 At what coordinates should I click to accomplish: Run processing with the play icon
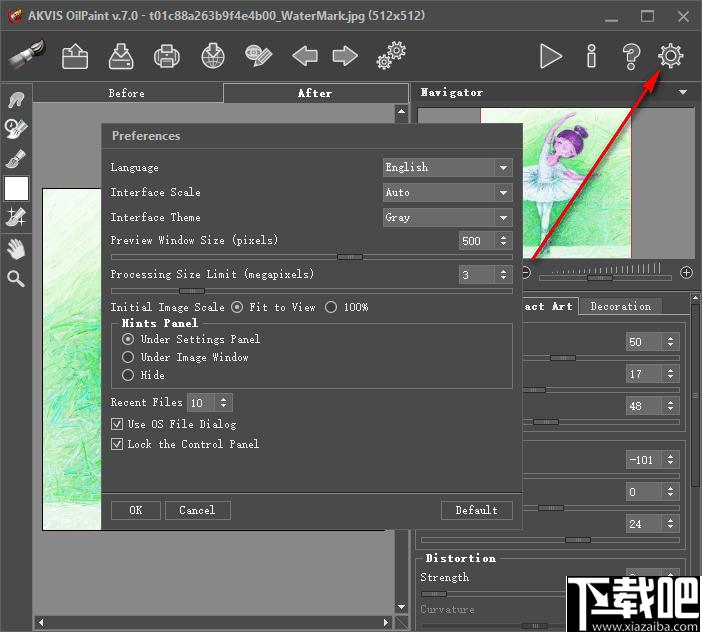point(550,56)
